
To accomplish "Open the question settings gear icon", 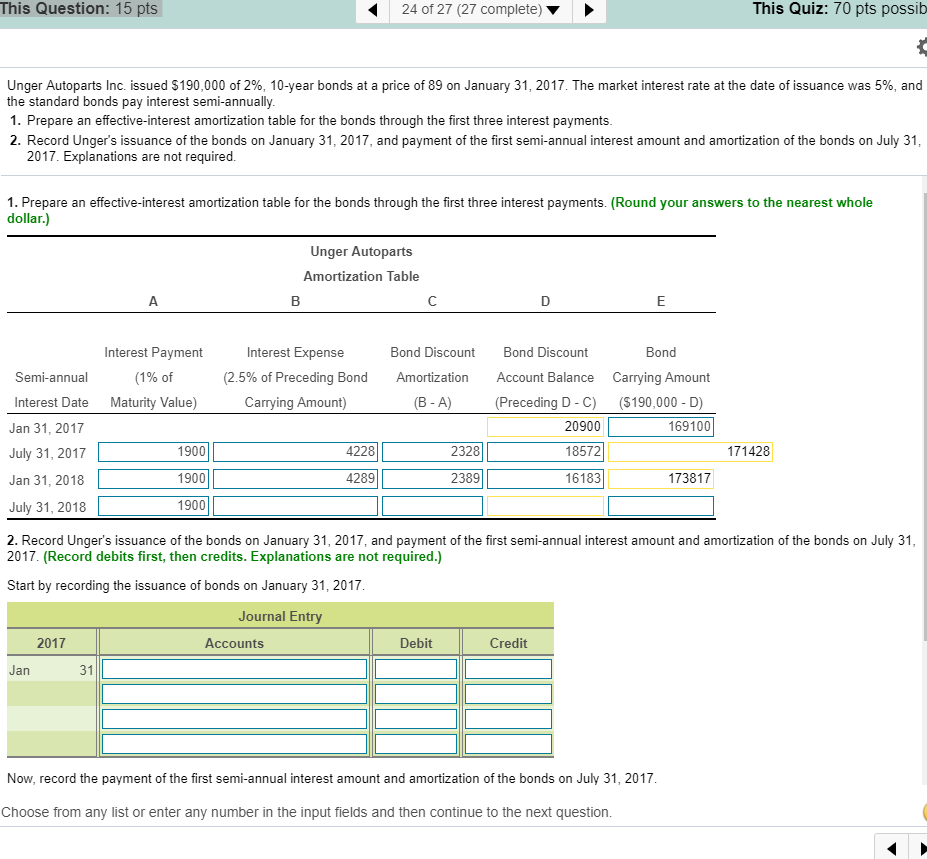I will click(912, 49).
